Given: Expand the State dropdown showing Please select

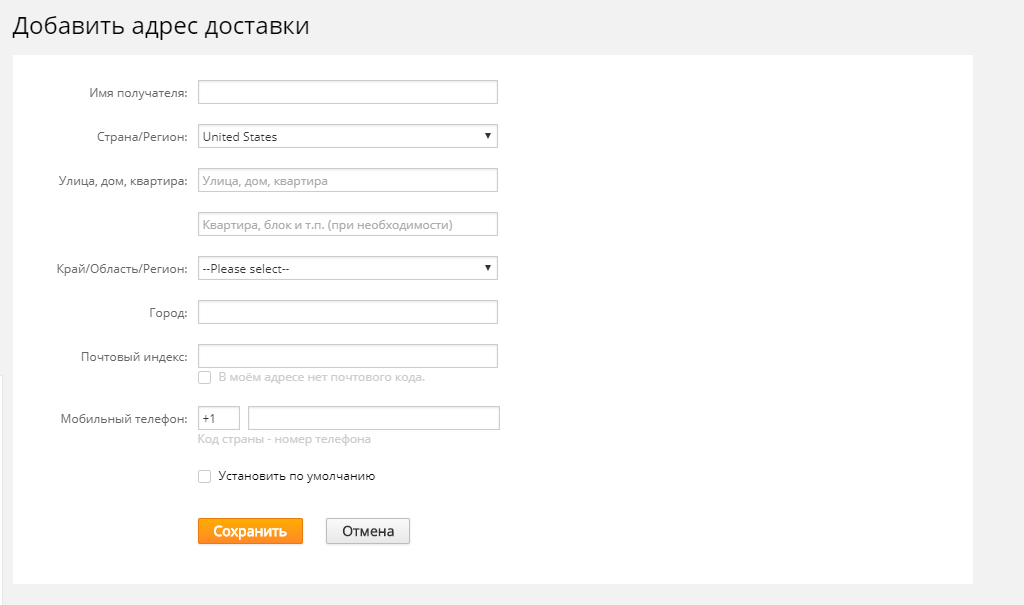Looking at the screenshot, I should tap(347, 268).
